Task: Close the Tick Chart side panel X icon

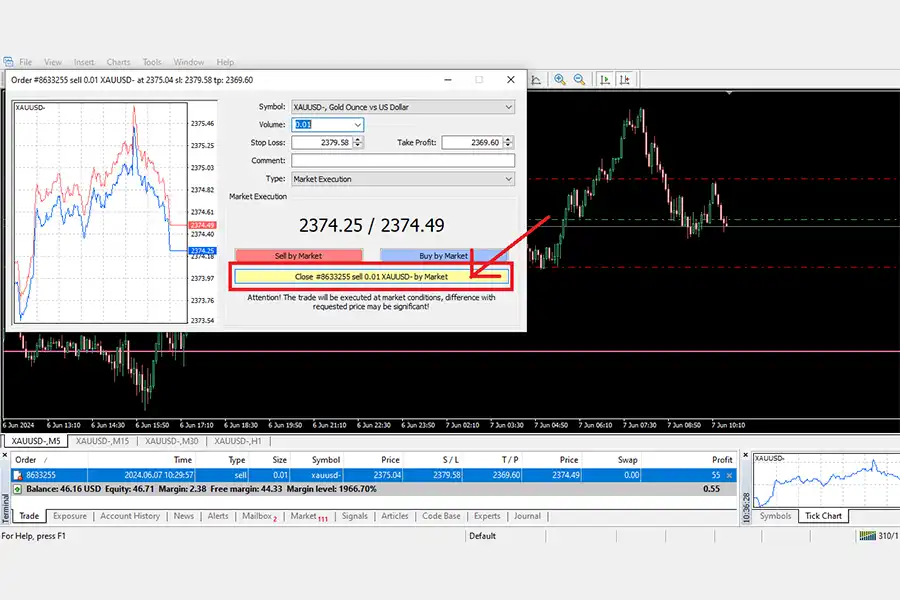Action: [746, 455]
